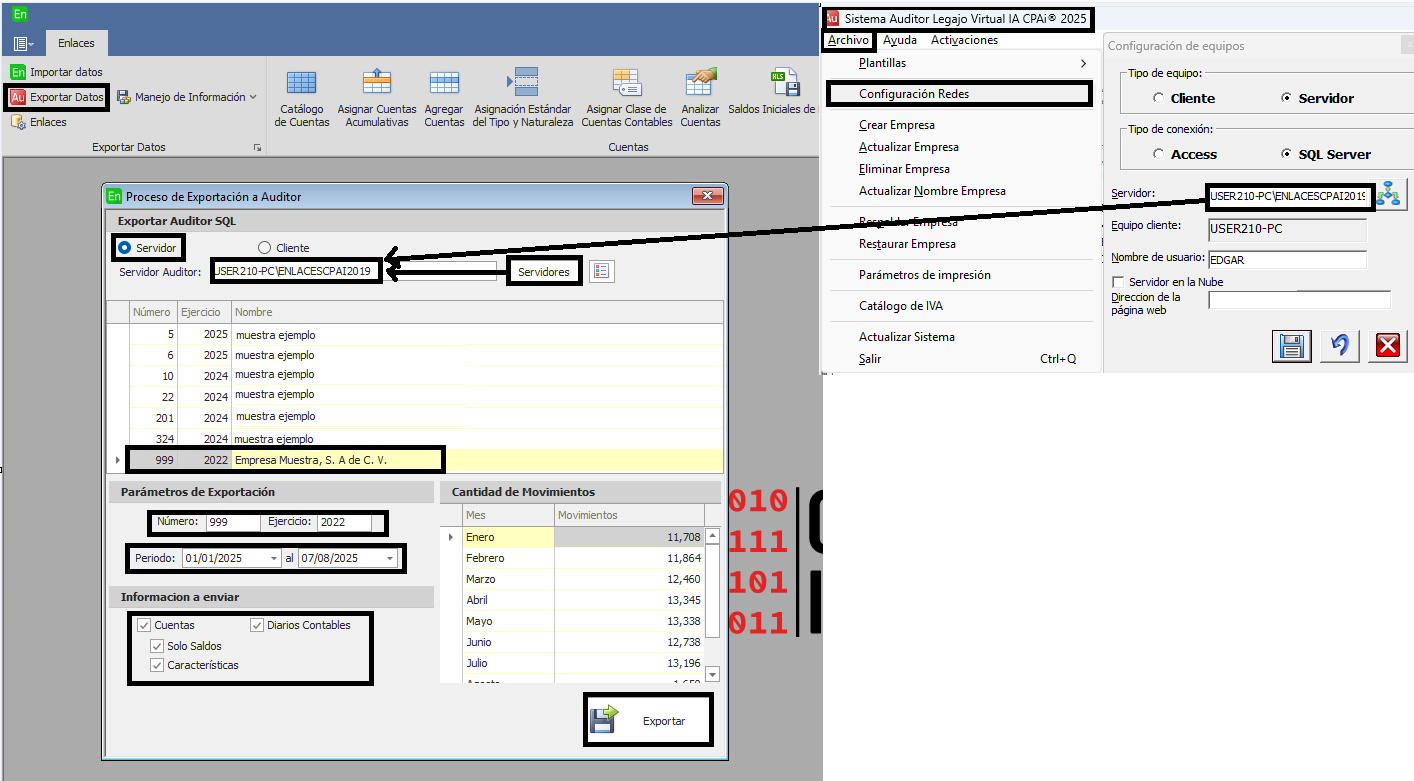
Task: Click Enlaces item under Exportar Datos
Action: [x=39, y=122]
